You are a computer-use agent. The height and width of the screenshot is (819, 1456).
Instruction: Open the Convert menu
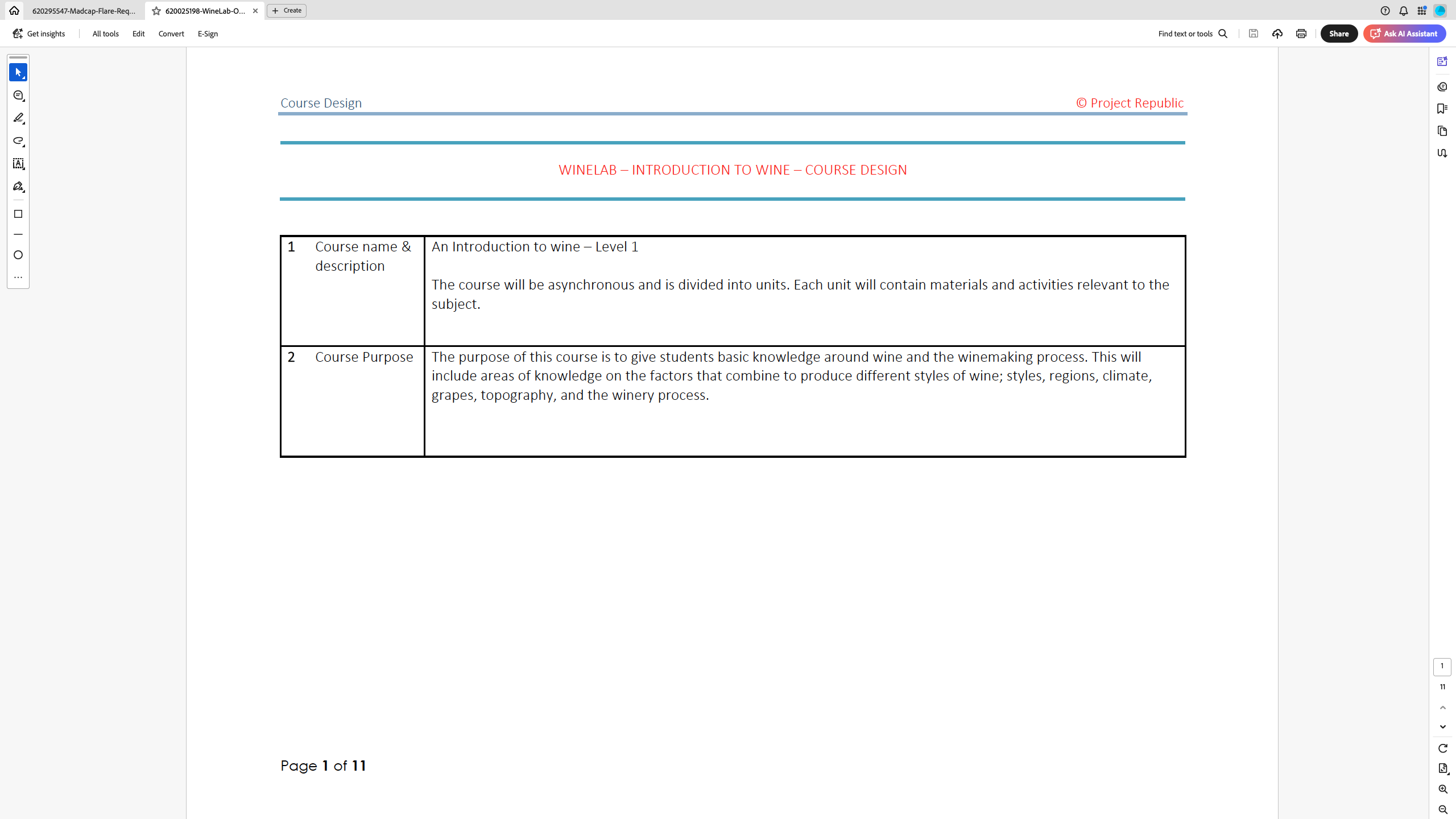[171, 34]
